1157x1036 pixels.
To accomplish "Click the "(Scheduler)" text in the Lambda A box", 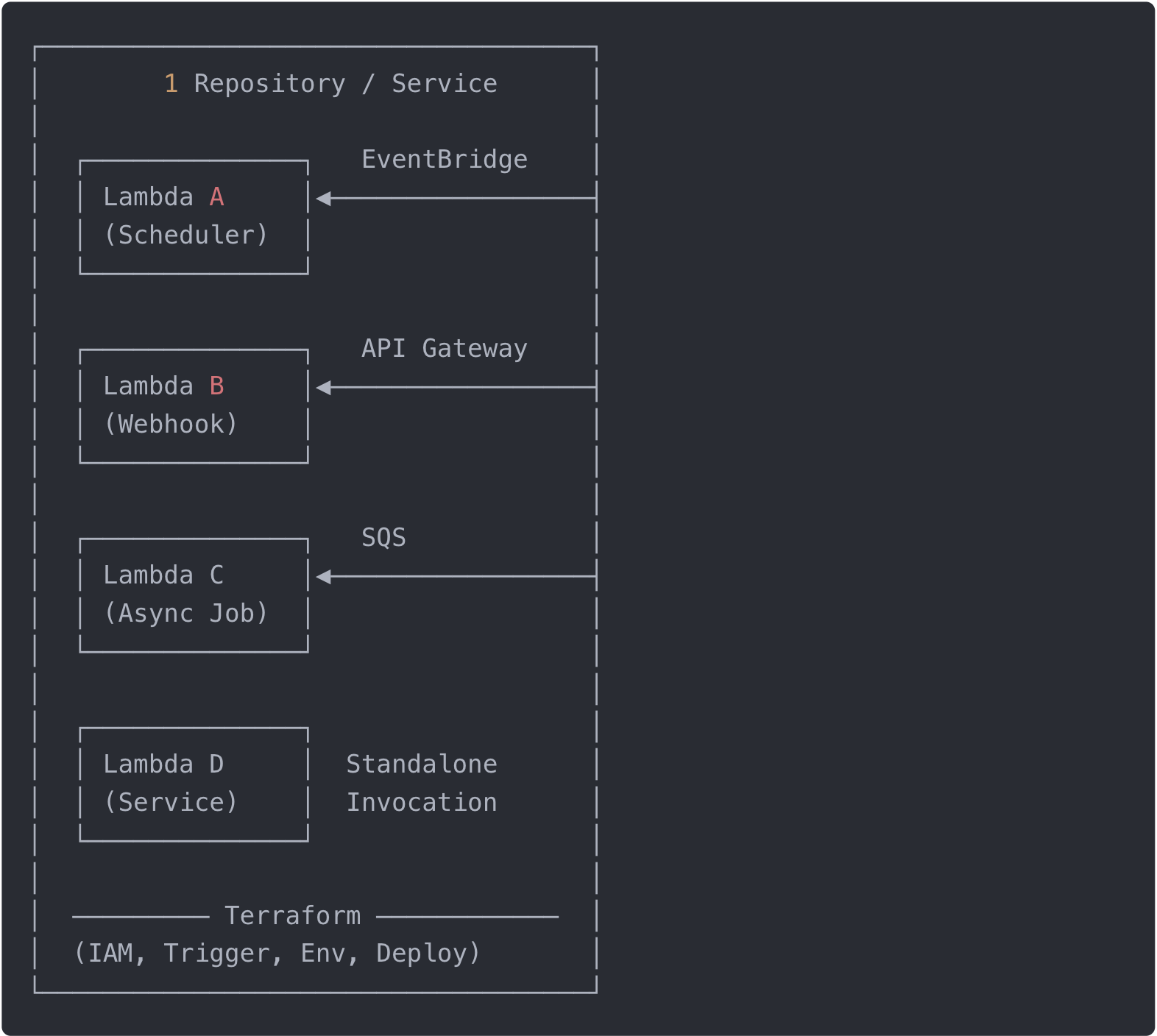I will click(x=186, y=235).
